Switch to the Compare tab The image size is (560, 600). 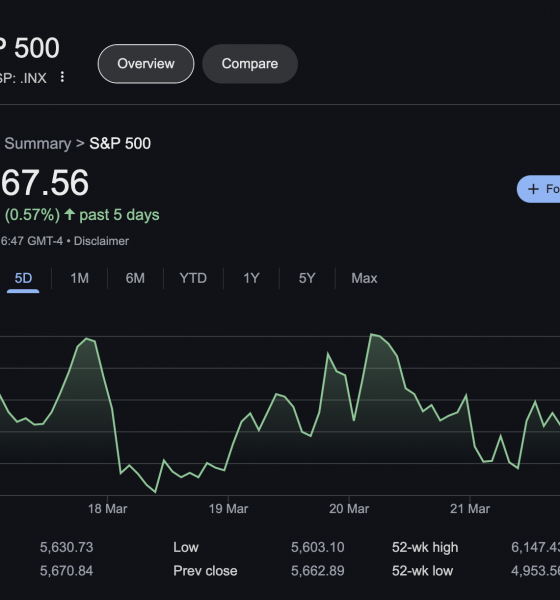[250, 64]
